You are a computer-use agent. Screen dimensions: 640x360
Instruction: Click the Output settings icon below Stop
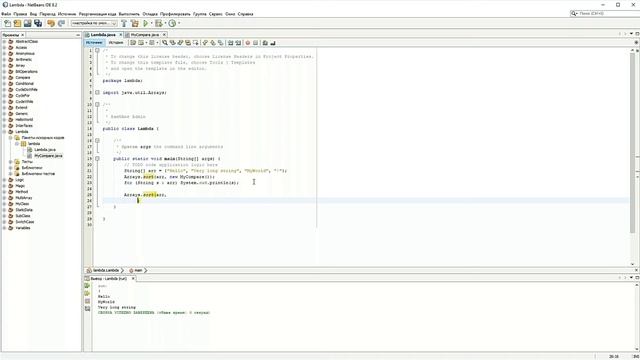(x=87, y=309)
